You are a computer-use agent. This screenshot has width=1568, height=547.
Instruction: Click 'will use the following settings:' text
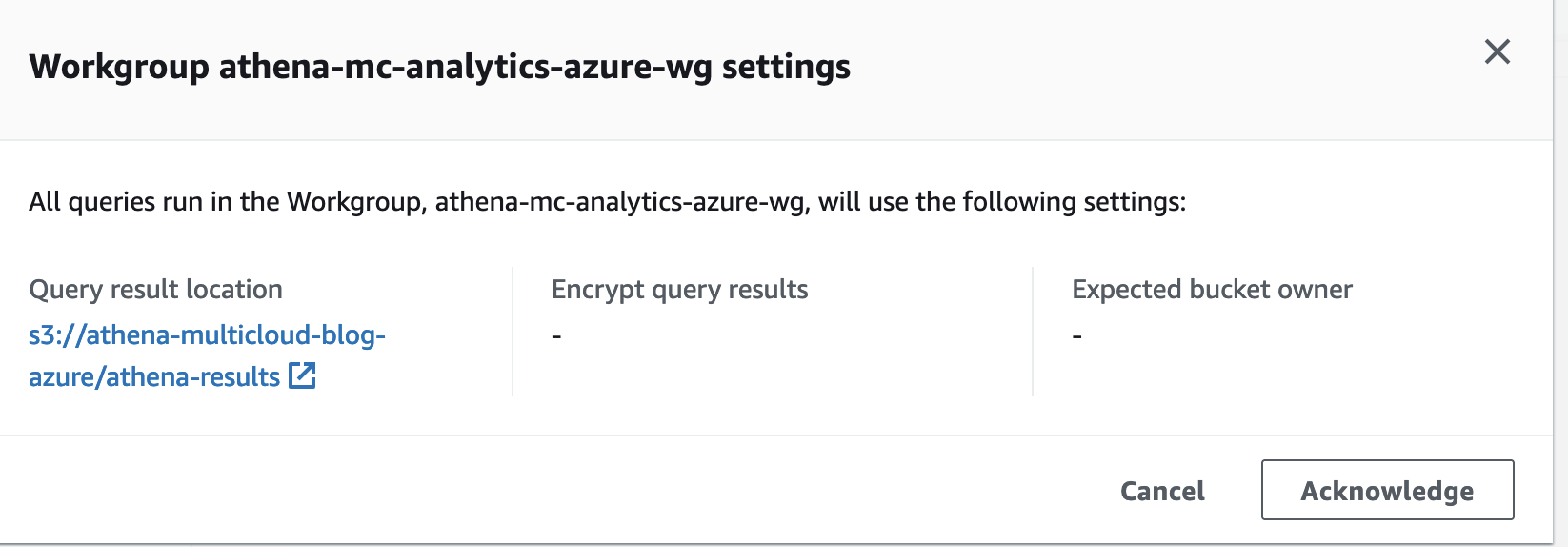click(x=1002, y=202)
